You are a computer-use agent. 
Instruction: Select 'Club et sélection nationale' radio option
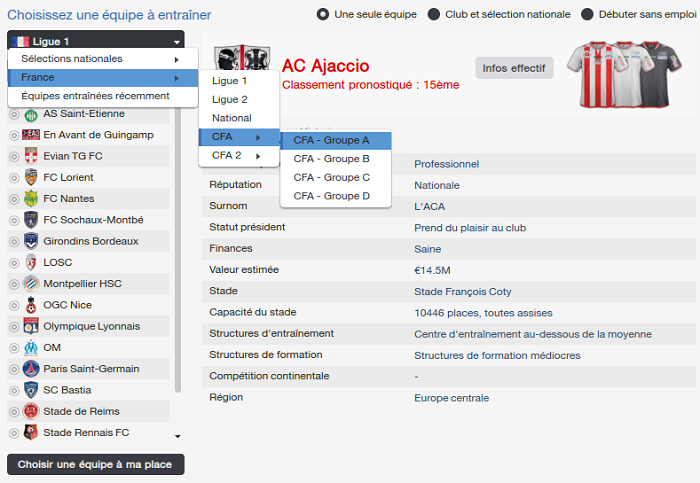tap(433, 14)
